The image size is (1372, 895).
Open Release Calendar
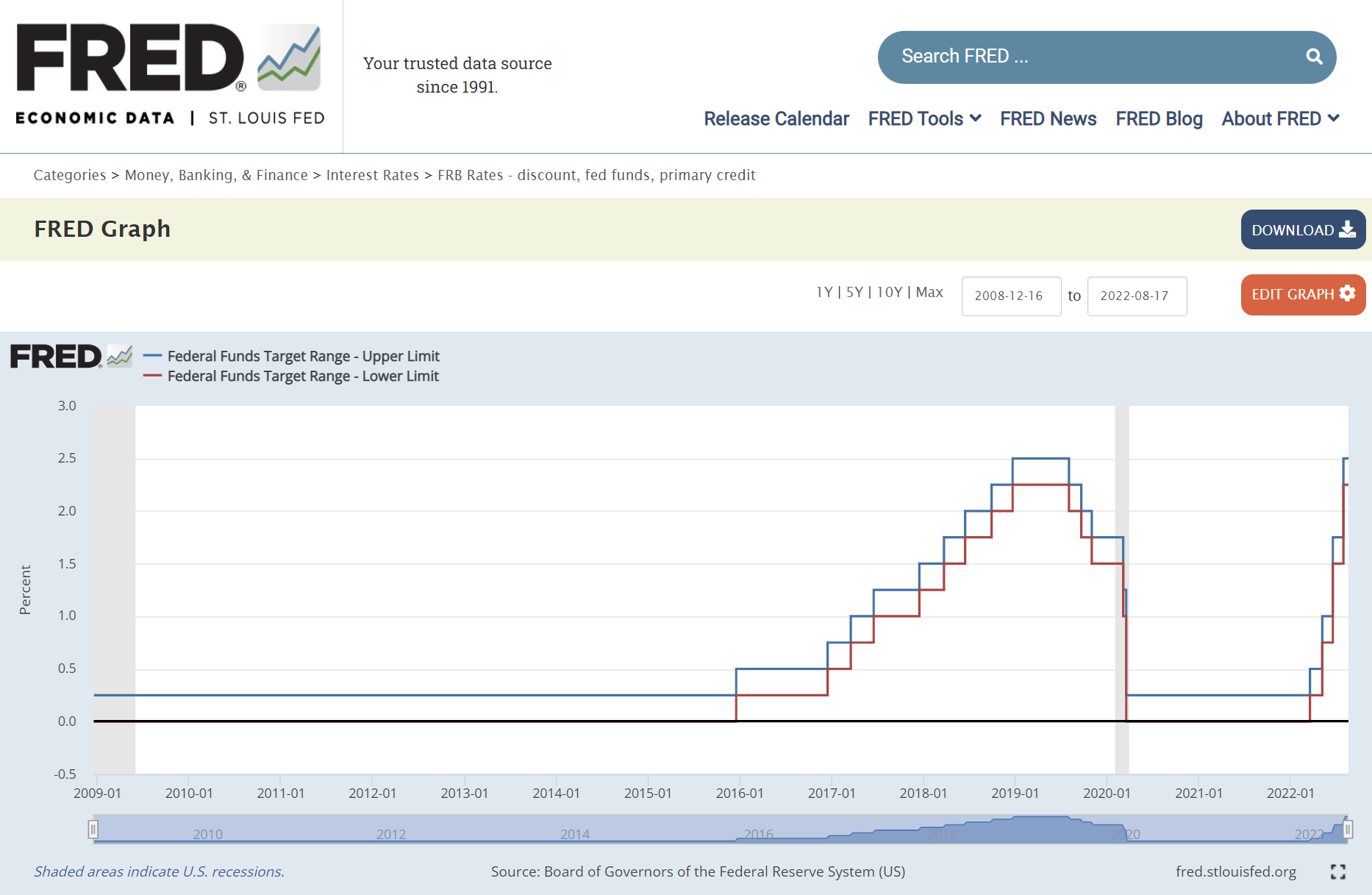(776, 118)
